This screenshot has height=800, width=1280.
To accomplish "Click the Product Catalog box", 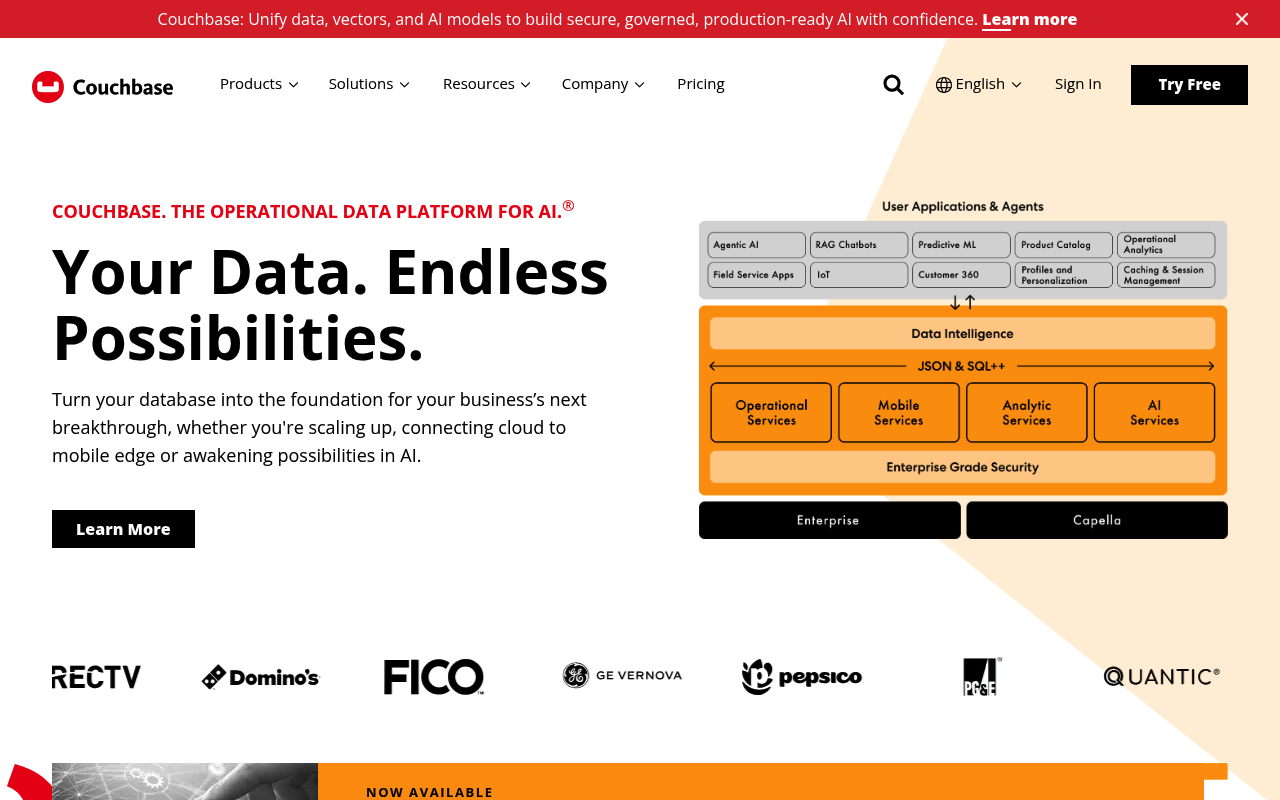I will [x=1064, y=245].
